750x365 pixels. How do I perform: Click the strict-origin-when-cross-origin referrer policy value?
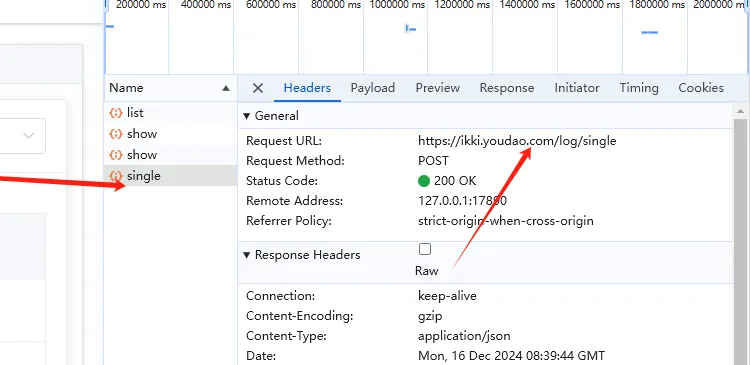coord(506,221)
